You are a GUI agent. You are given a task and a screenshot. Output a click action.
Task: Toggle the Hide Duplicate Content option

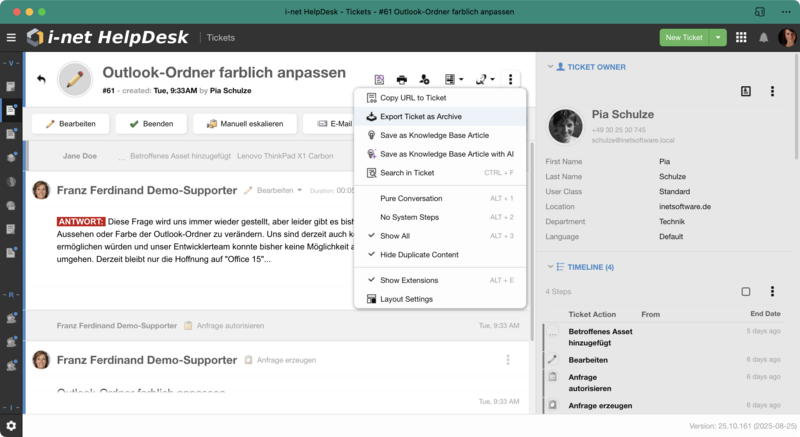click(x=419, y=254)
